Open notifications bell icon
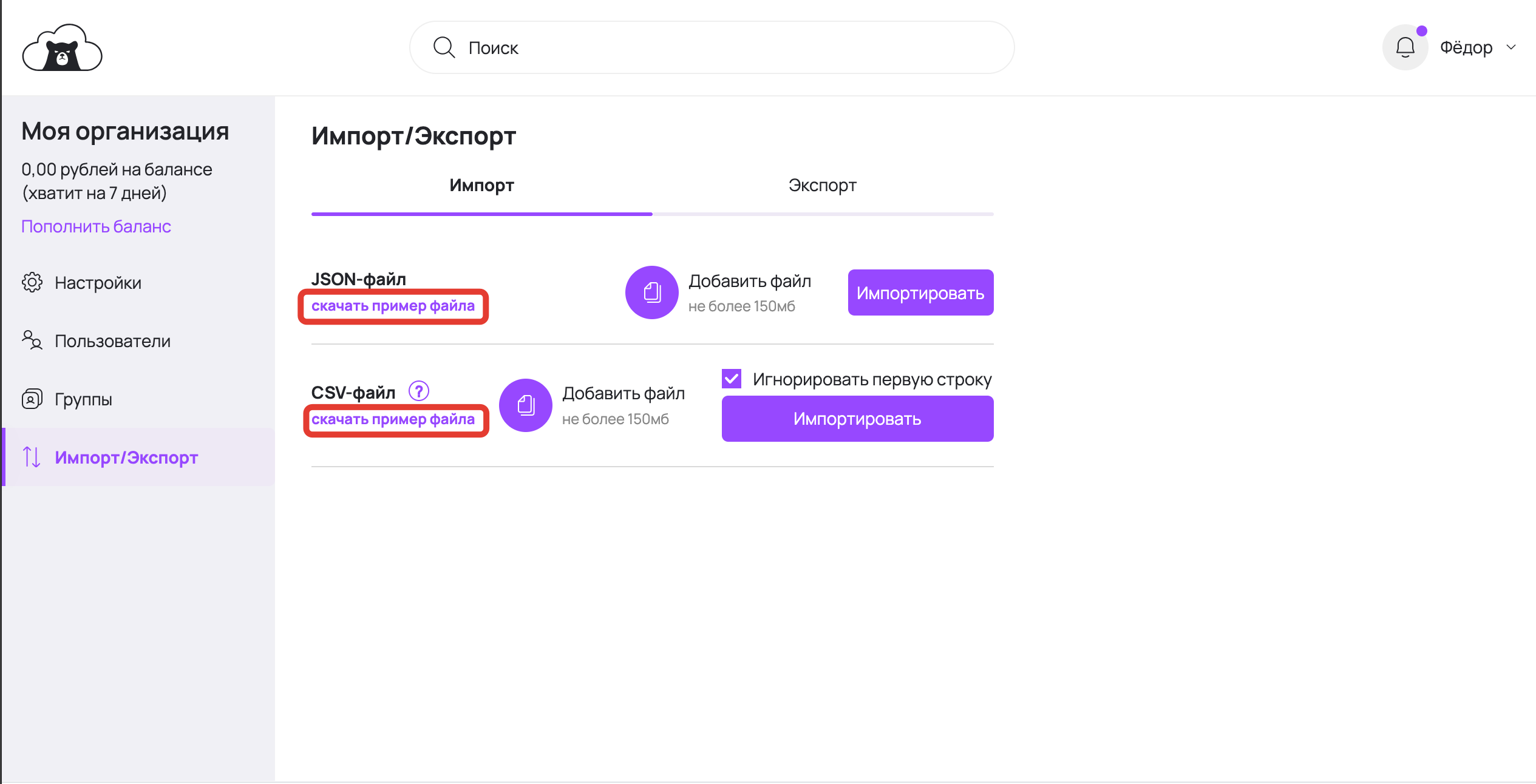The width and height of the screenshot is (1536, 784). (x=1405, y=47)
